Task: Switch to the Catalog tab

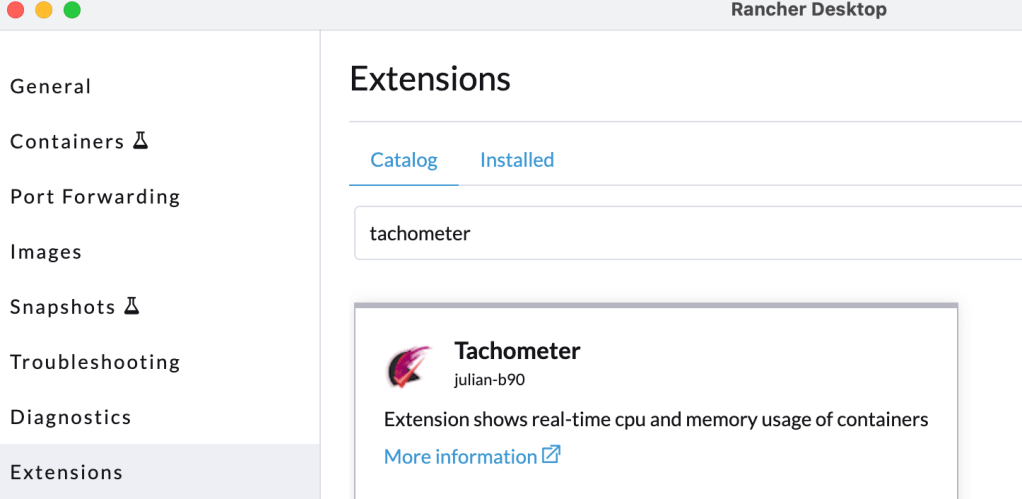Action: pyautogui.click(x=404, y=160)
